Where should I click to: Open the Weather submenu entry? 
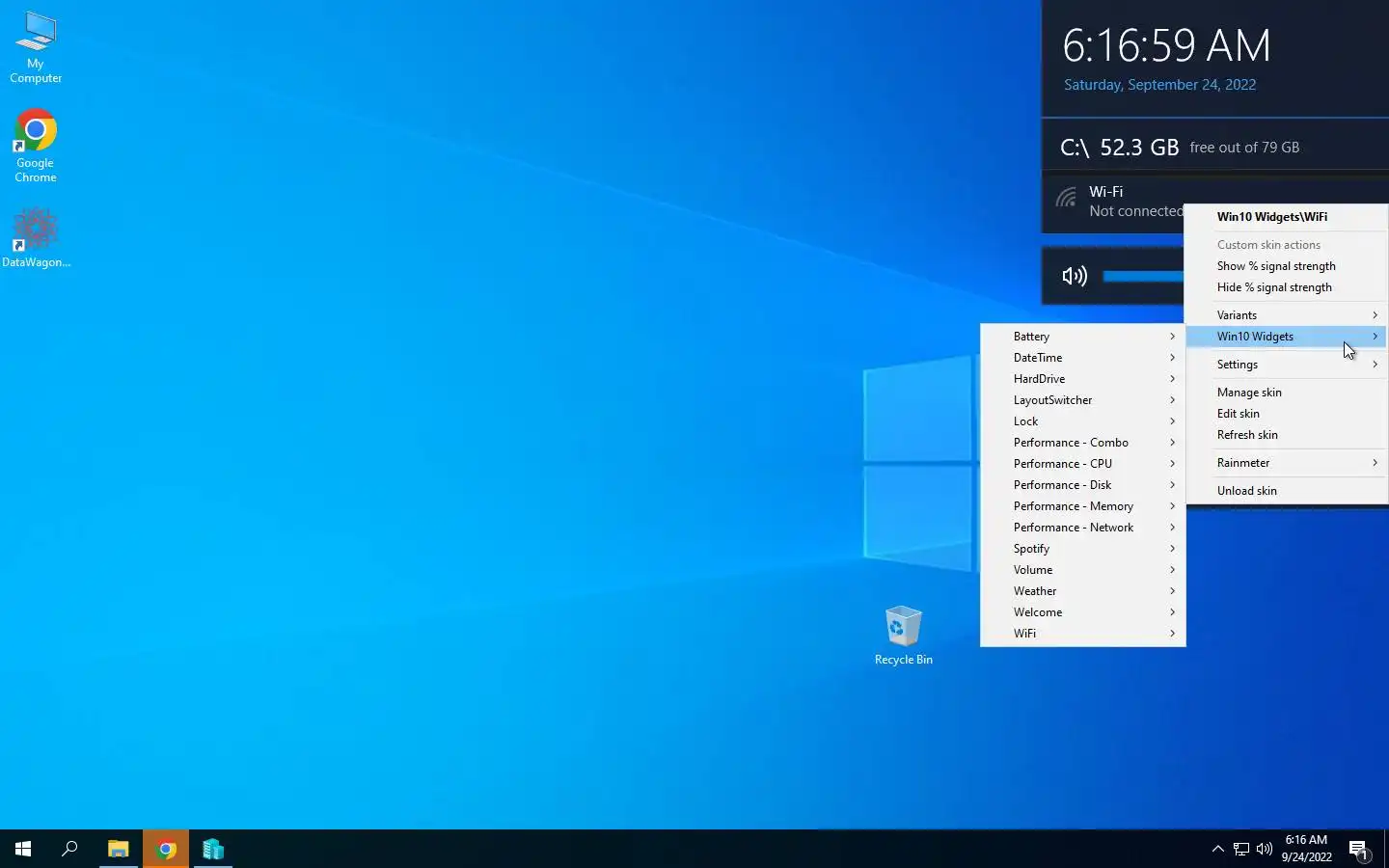point(1082,591)
